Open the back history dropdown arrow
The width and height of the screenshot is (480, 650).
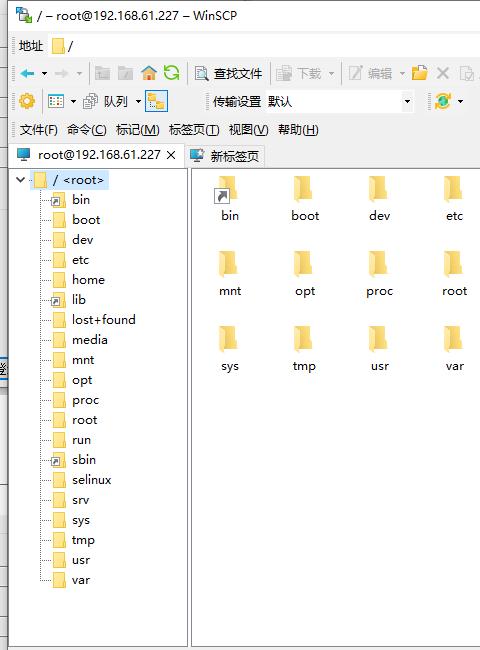[x=44, y=74]
